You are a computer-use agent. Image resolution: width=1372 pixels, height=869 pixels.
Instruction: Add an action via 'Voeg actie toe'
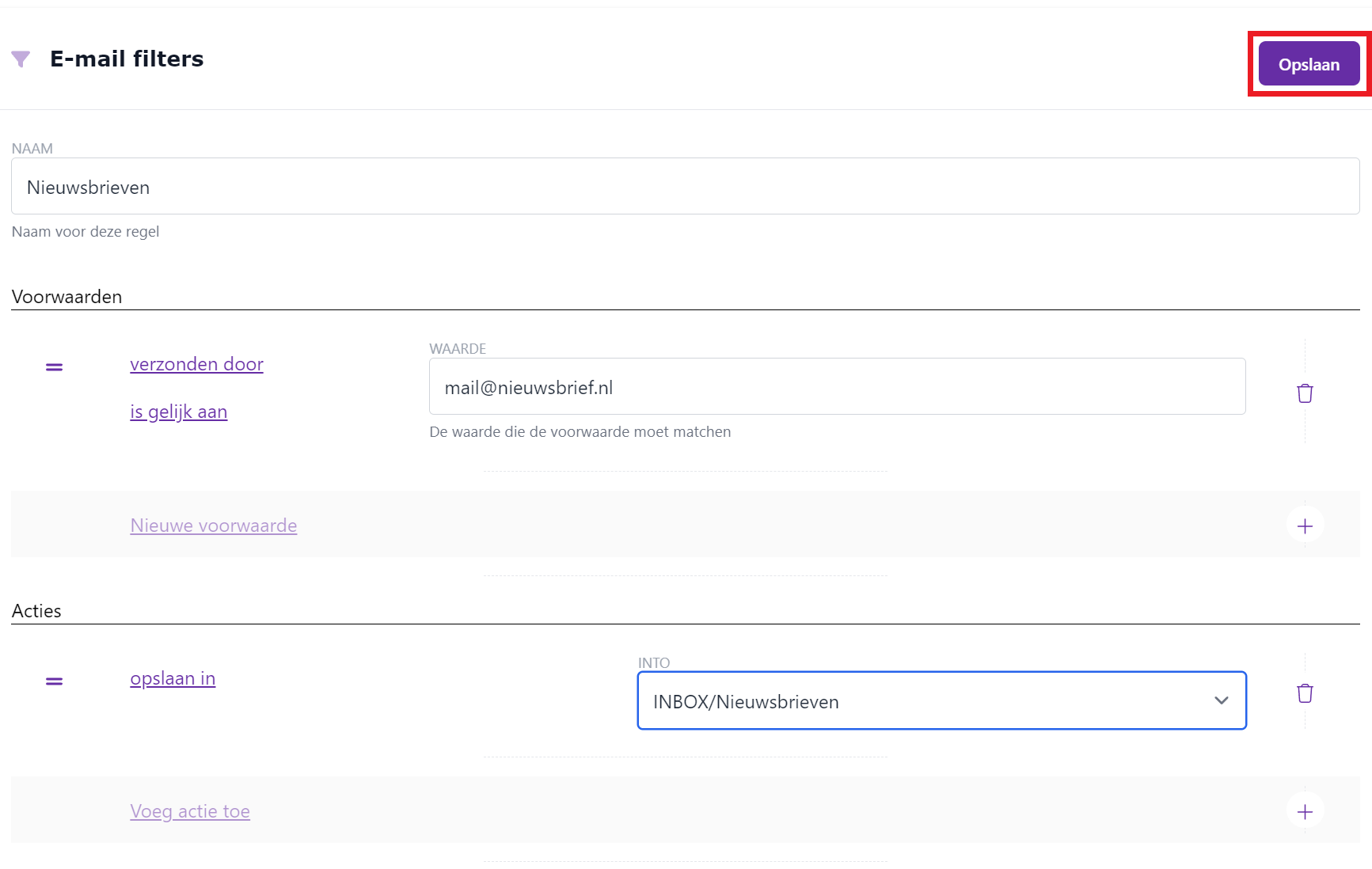pyautogui.click(x=190, y=810)
